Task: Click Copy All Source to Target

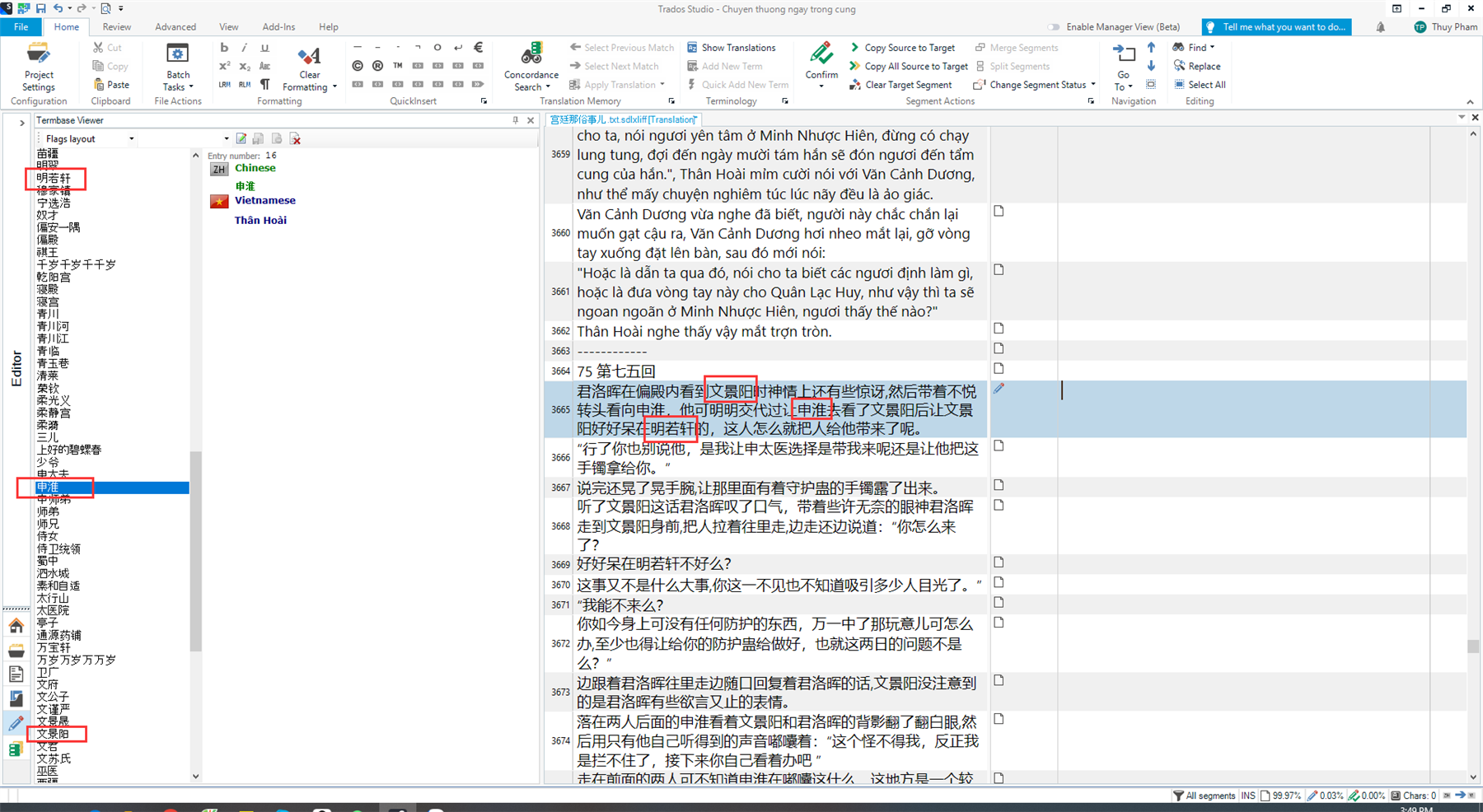Action: (x=909, y=66)
